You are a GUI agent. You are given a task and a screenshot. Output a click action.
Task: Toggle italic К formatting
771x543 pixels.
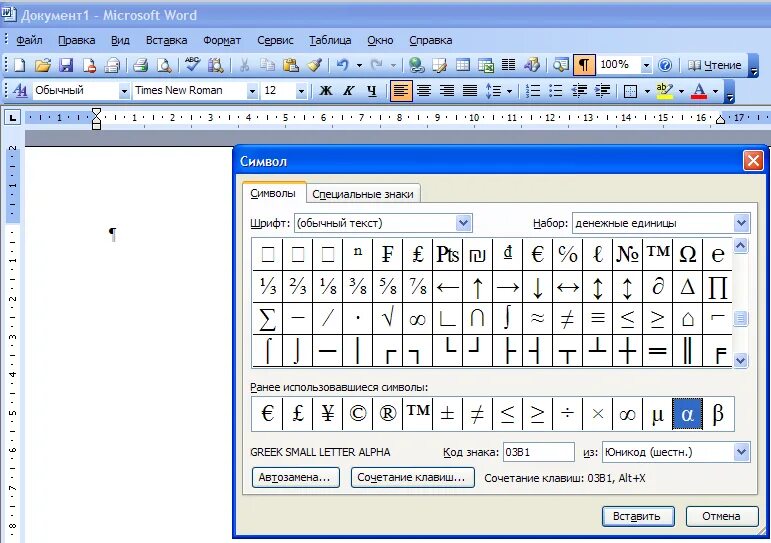pos(349,90)
